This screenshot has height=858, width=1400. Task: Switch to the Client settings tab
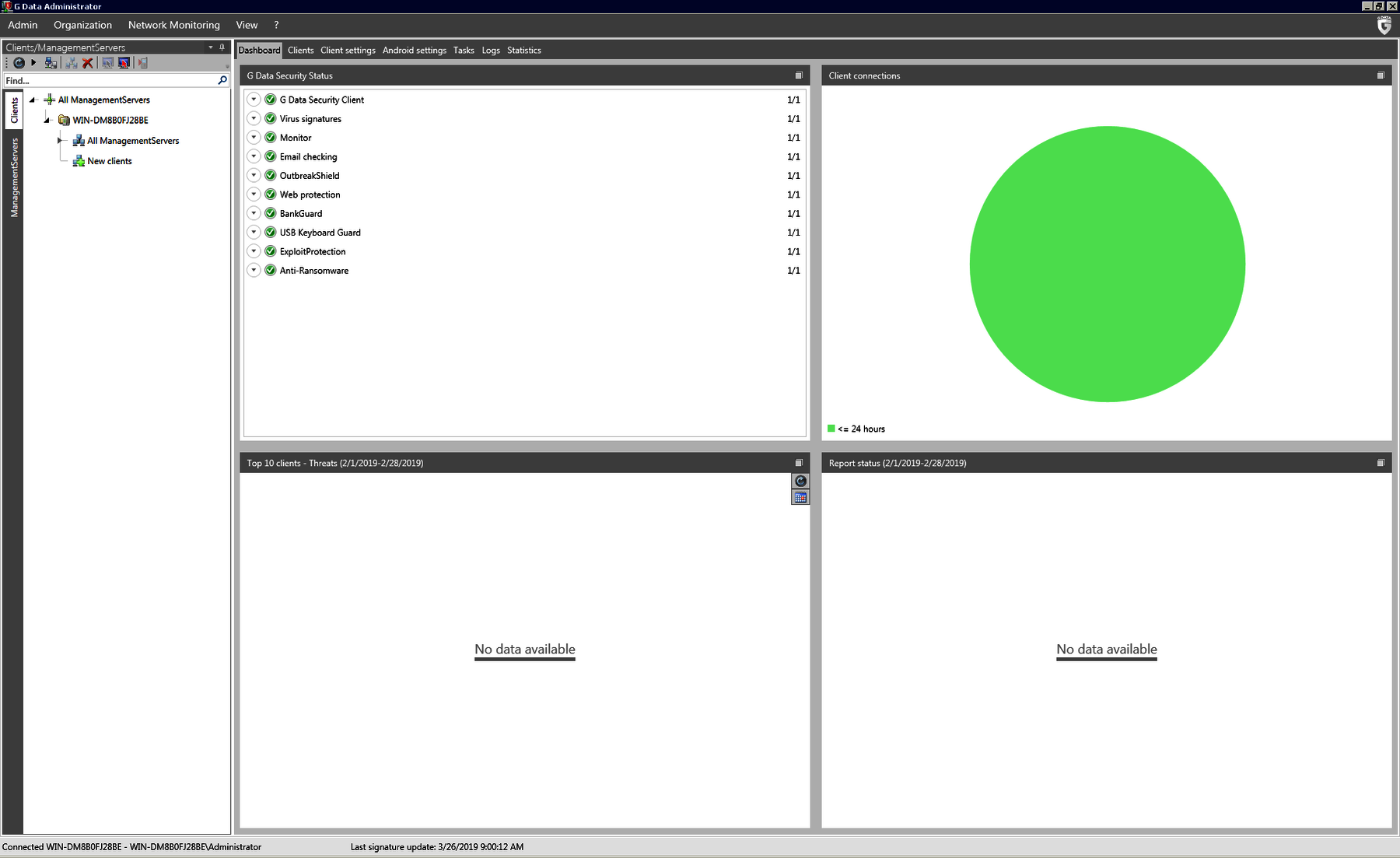pyautogui.click(x=348, y=51)
